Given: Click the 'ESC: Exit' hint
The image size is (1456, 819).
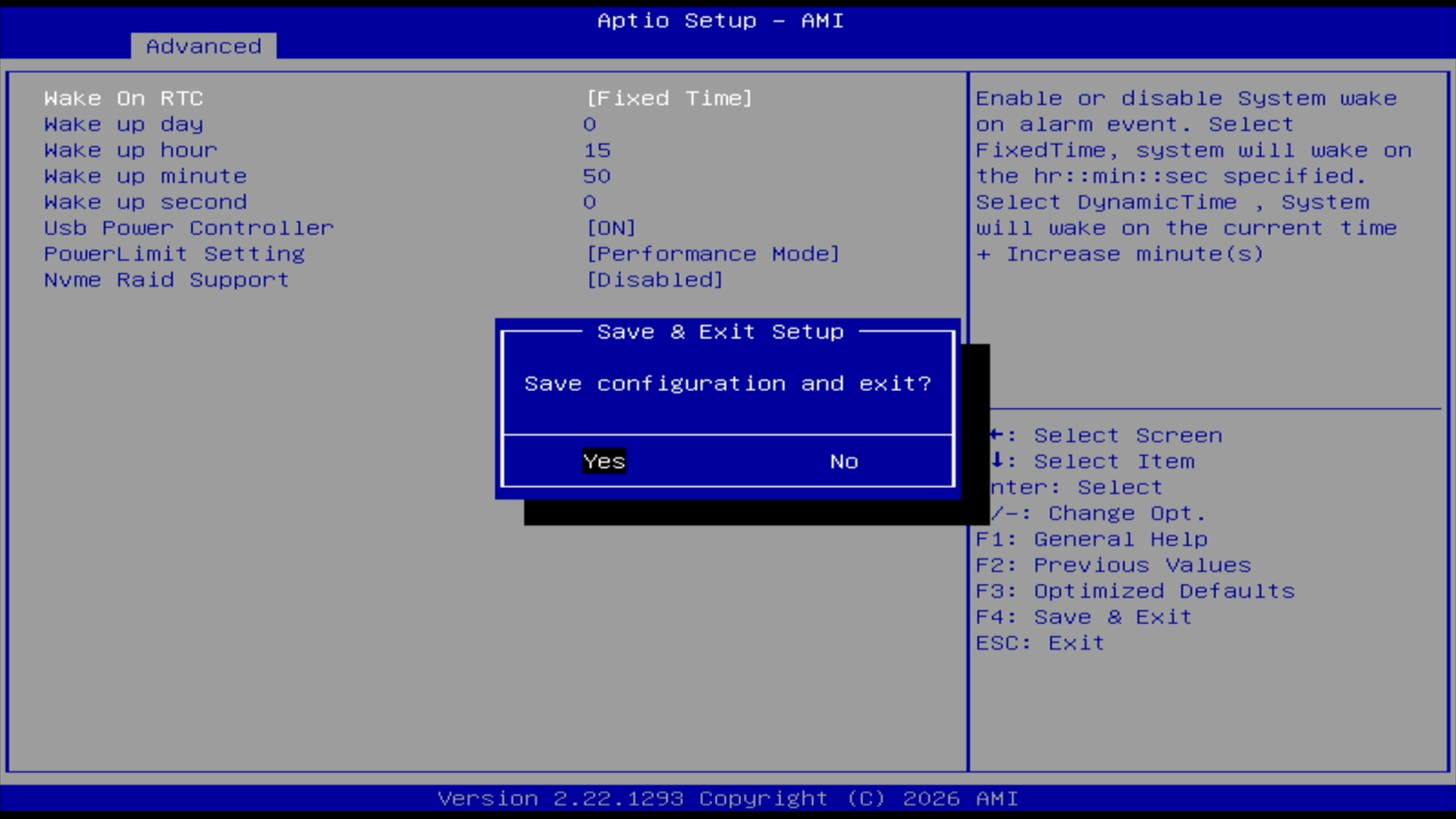Looking at the screenshot, I should click(1040, 643).
